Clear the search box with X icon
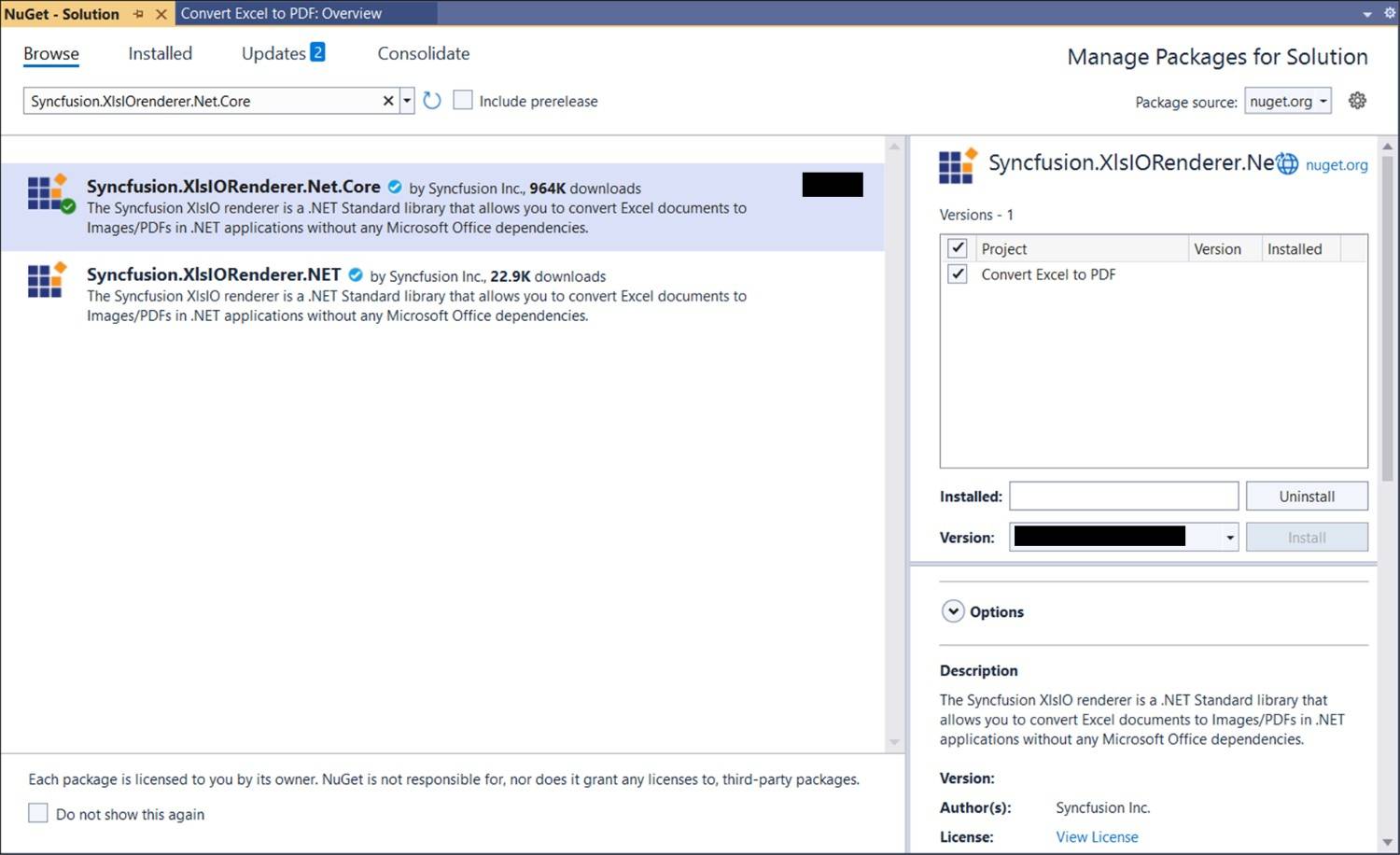This screenshot has height=855, width=1400. coord(388,101)
